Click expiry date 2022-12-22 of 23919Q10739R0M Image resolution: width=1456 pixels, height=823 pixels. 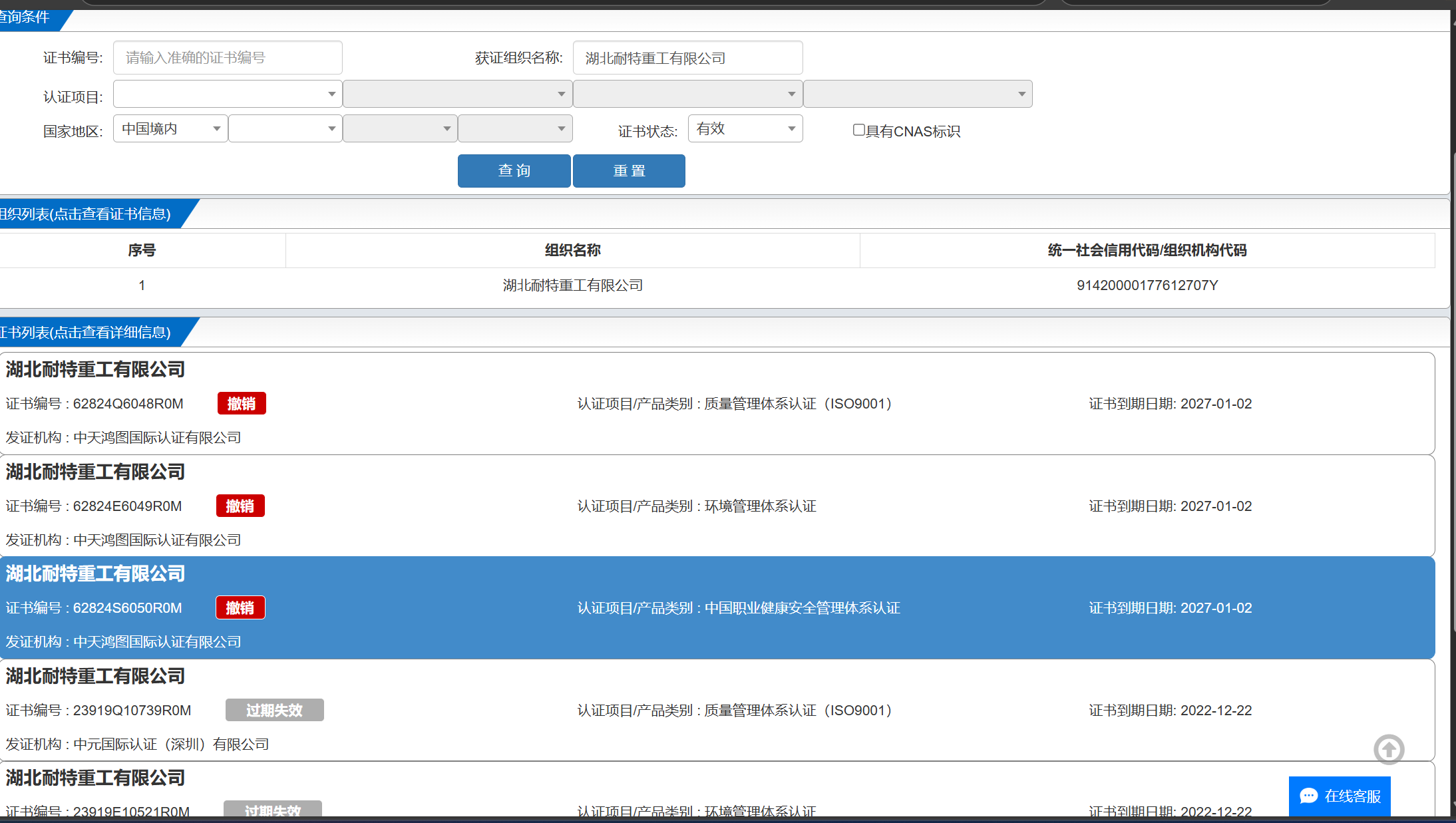point(1216,711)
